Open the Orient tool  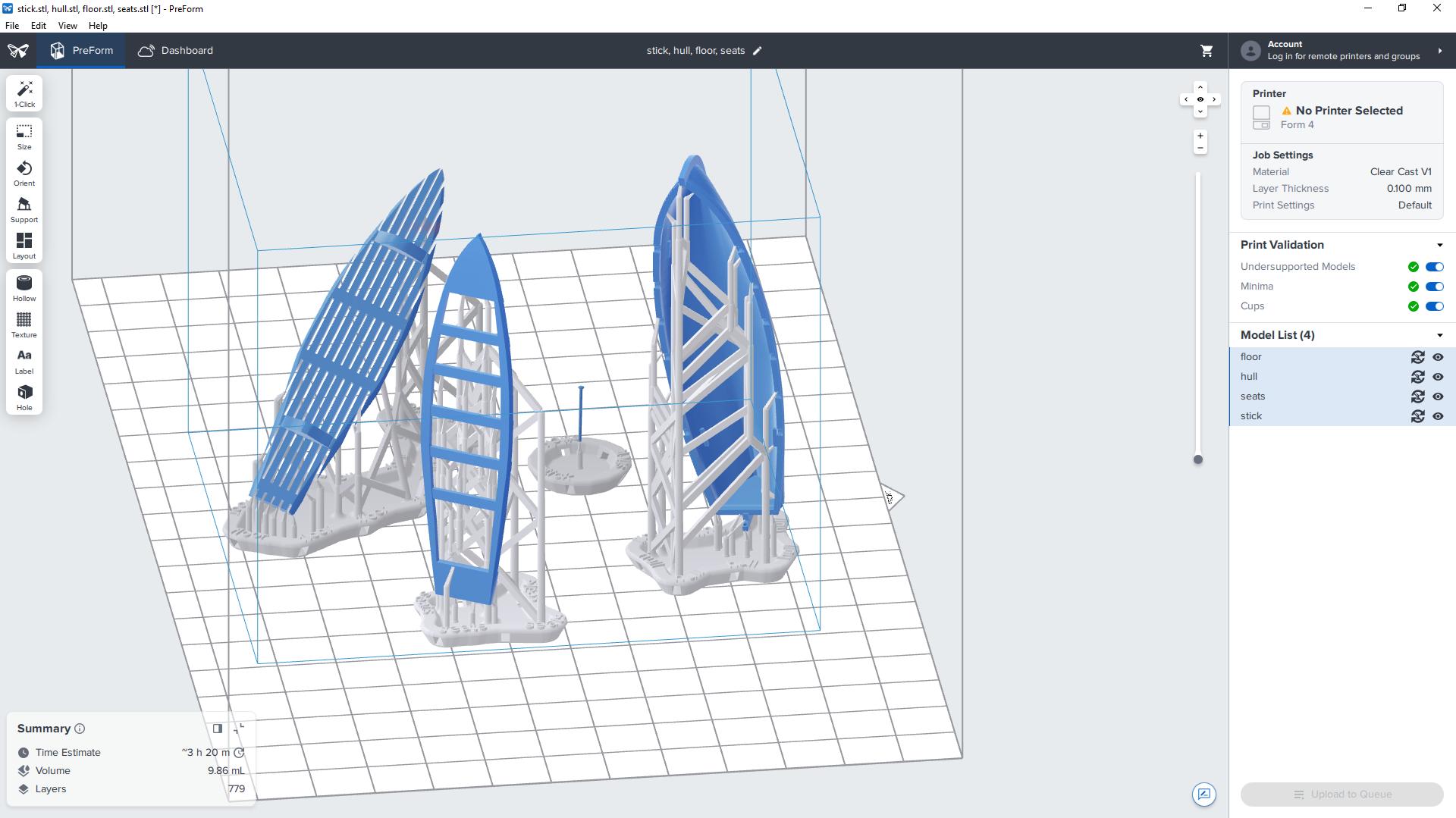point(24,173)
